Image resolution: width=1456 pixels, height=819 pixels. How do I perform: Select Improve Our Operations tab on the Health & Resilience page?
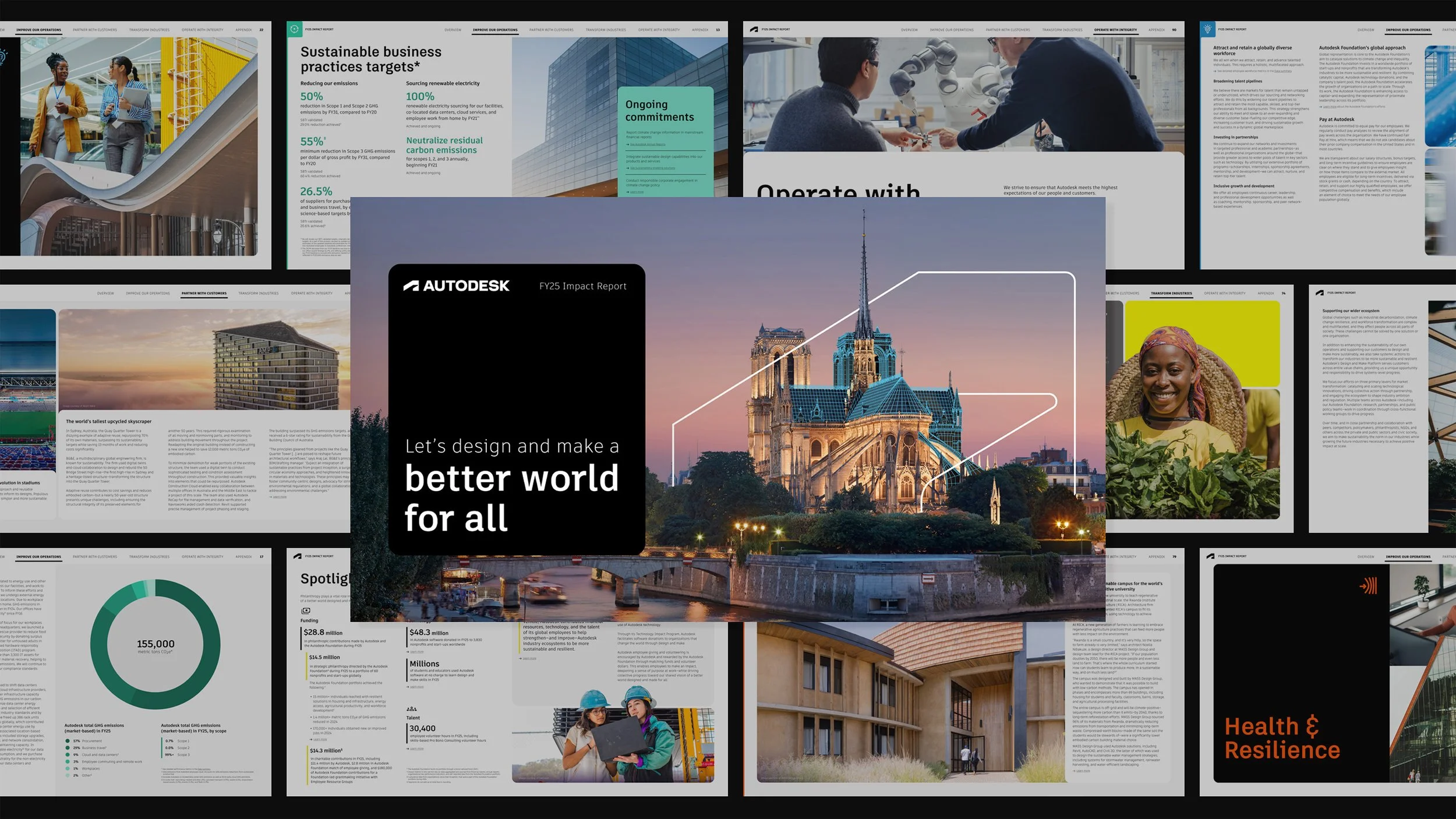[x=1408, y=557]
